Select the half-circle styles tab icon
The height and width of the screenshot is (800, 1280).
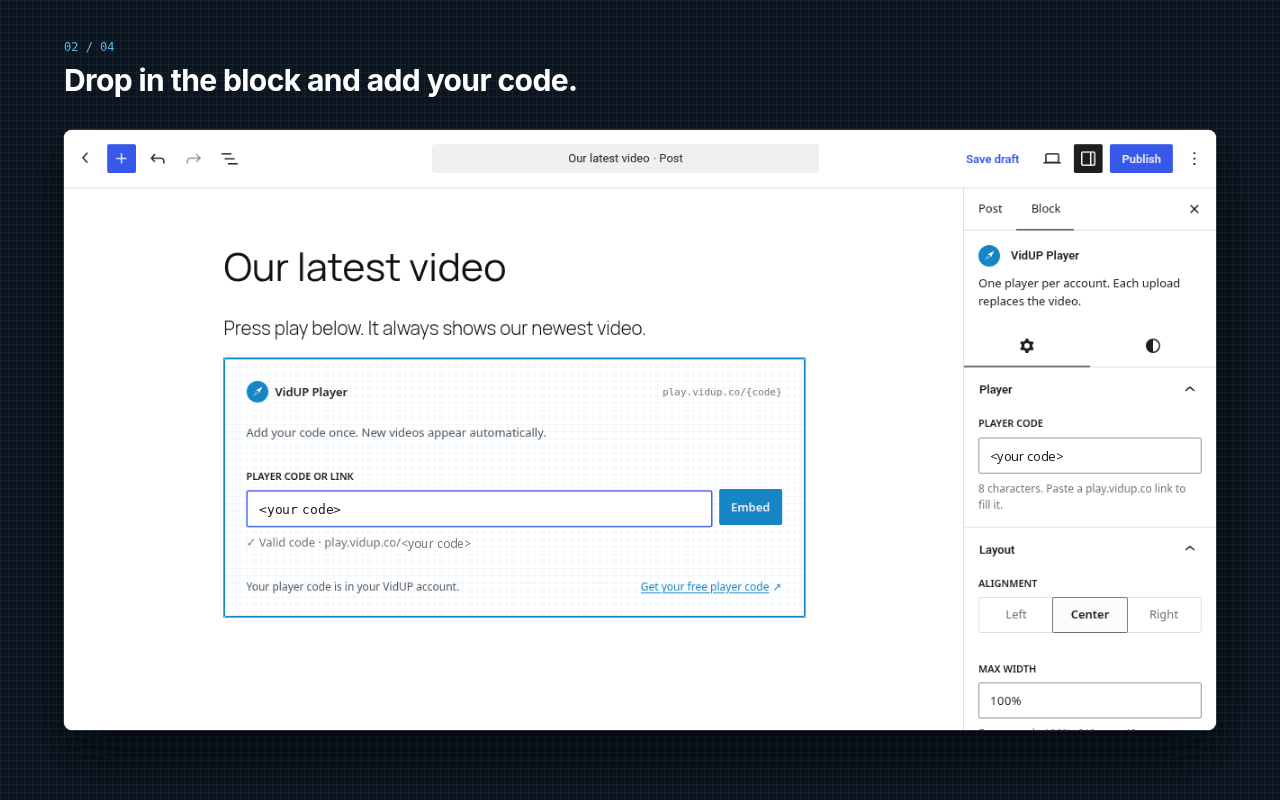click(x=1153, y=346)
